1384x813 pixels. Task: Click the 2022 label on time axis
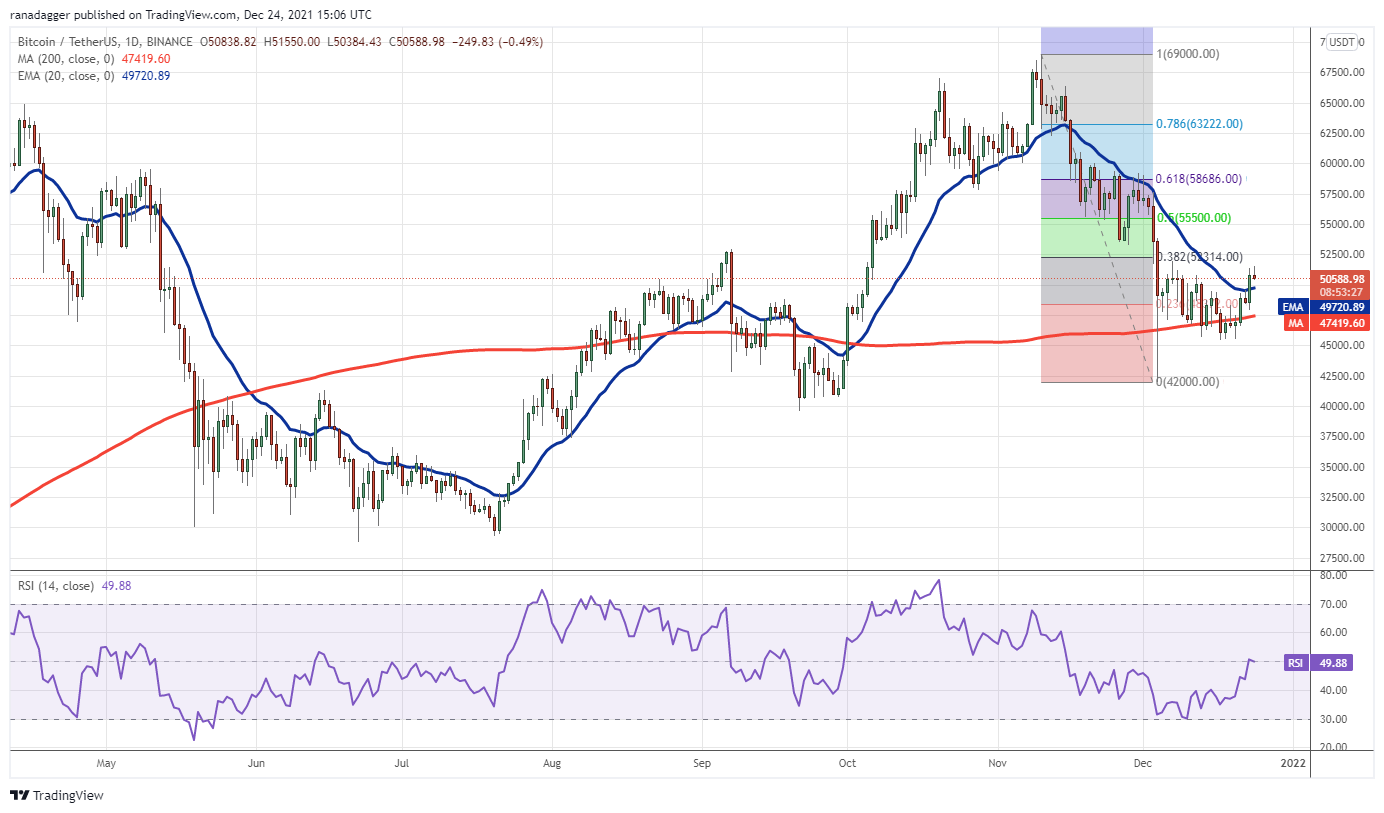pos(1293,761)
